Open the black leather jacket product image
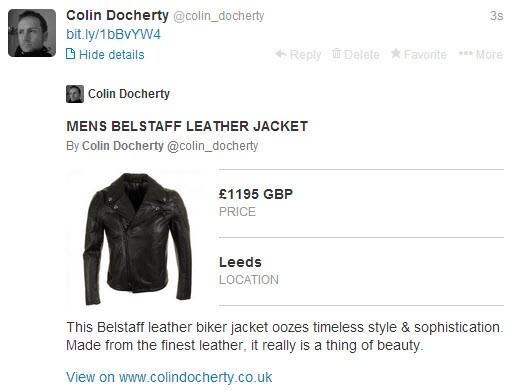This screenshot has height=391, width=511. coord(138,238)
